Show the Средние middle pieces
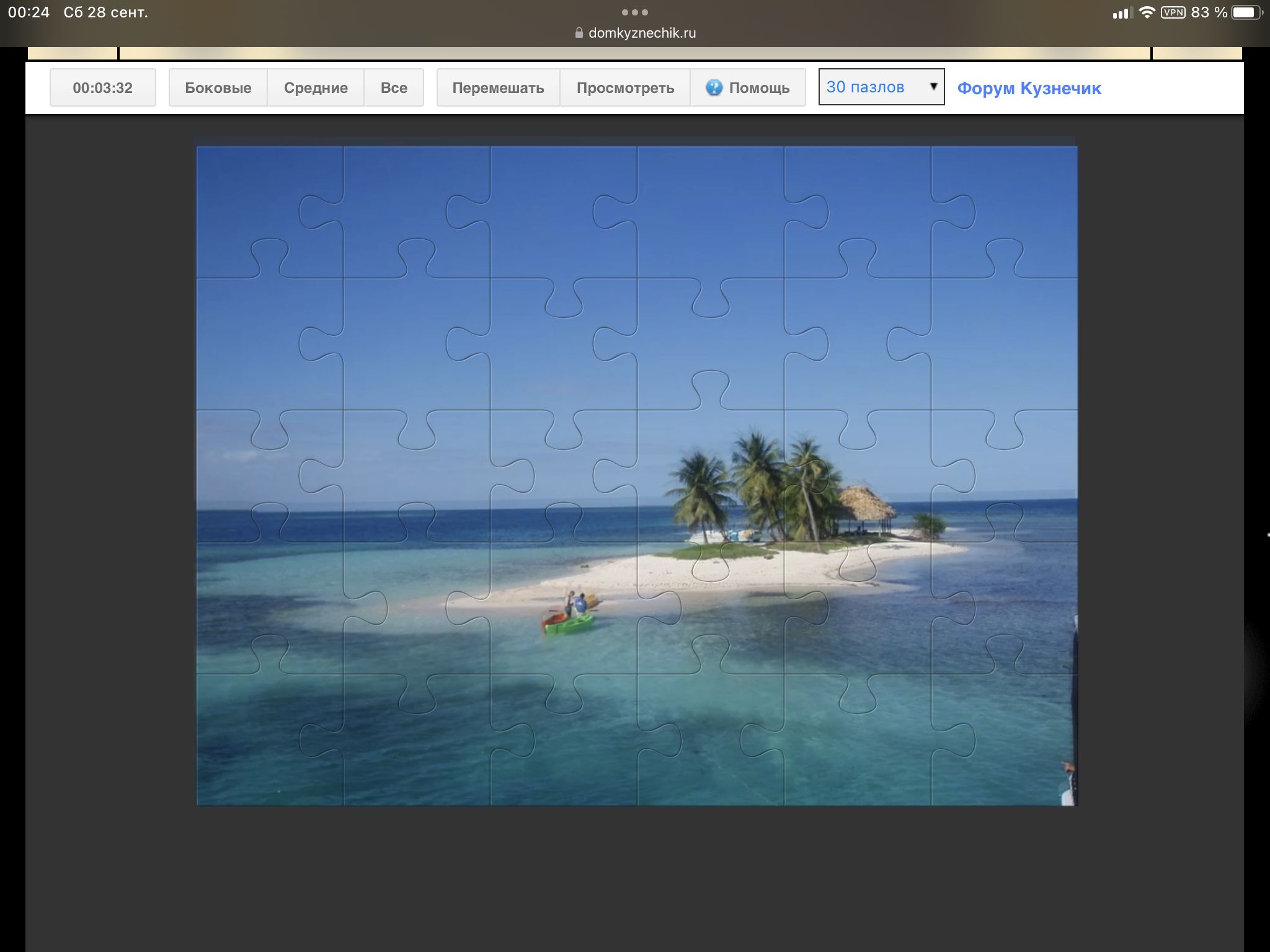 316,88
